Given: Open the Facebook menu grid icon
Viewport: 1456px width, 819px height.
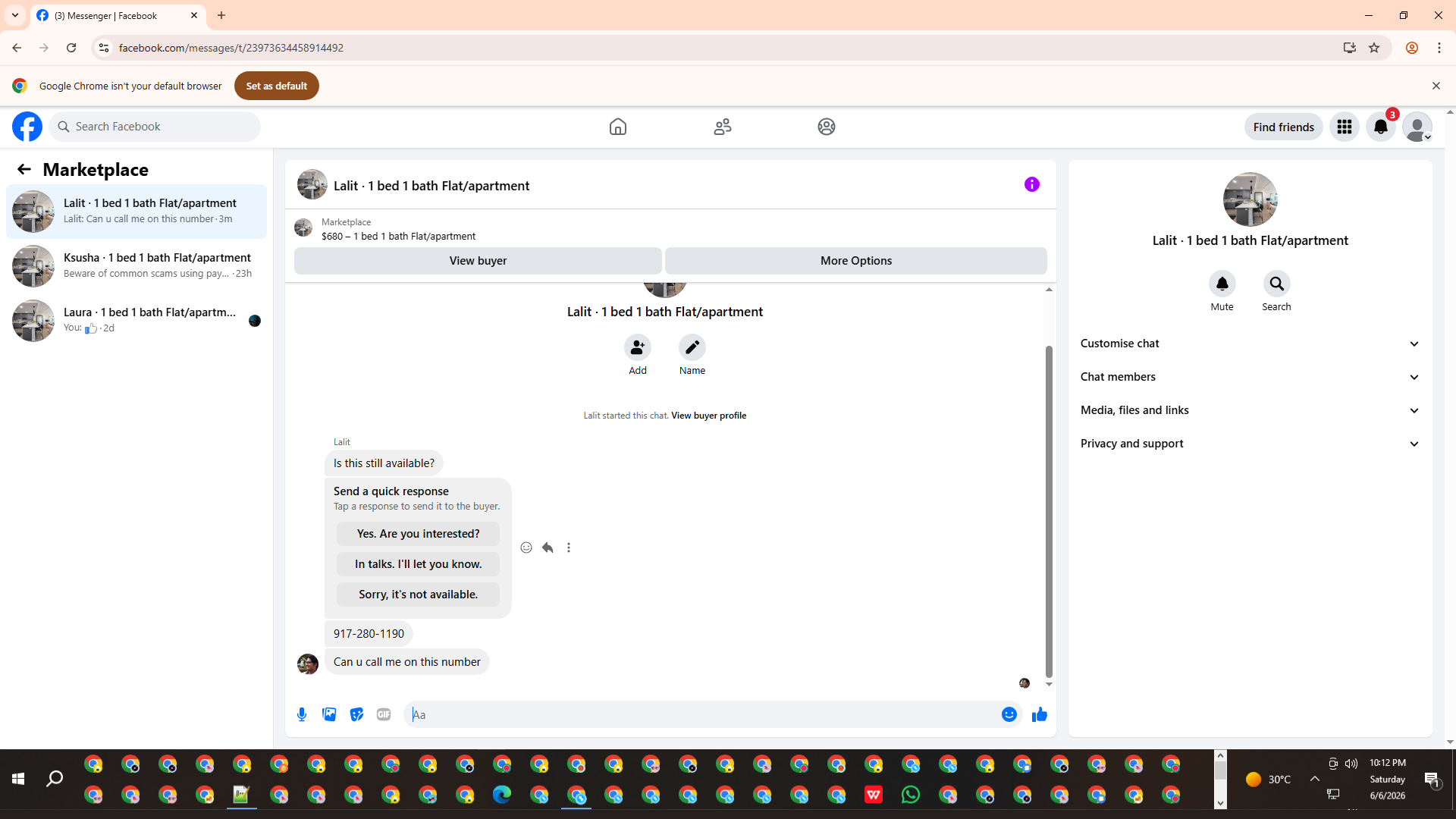Looking at the screenshot, I should tap(1345, 127).
